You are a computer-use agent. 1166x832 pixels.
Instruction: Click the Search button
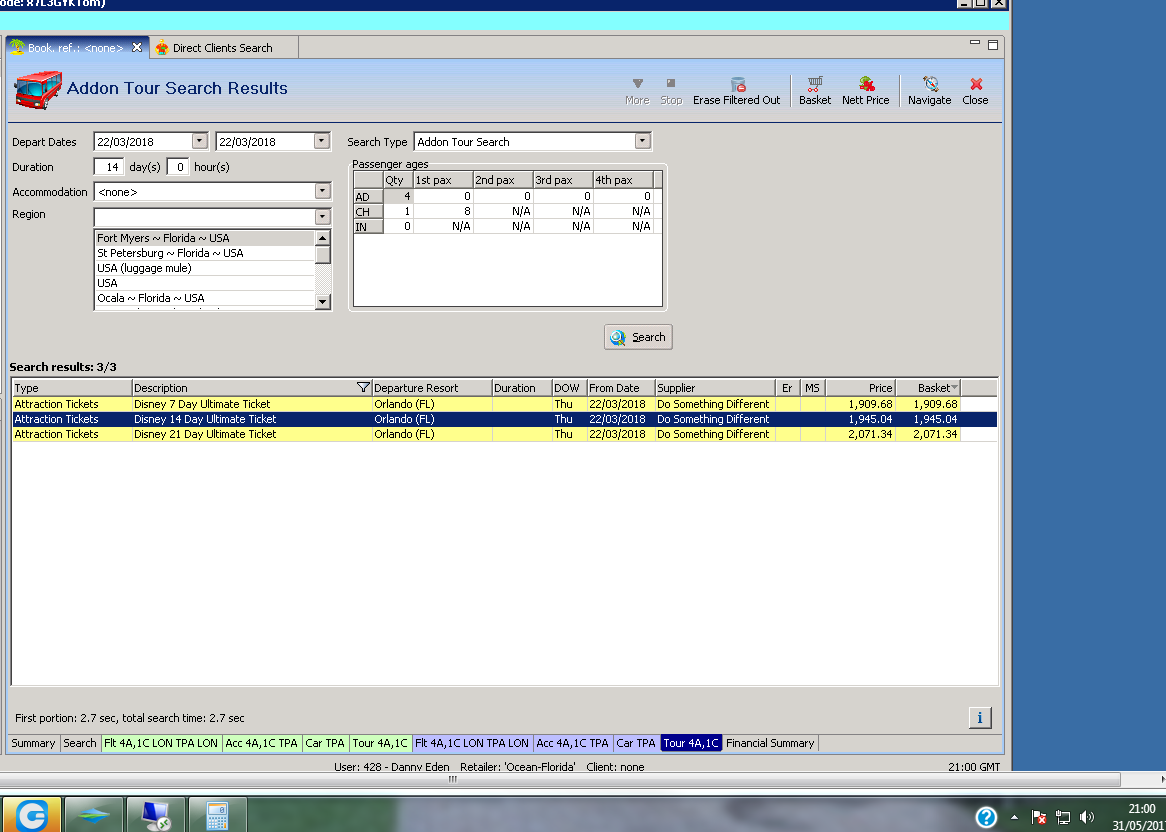(638, 337)
